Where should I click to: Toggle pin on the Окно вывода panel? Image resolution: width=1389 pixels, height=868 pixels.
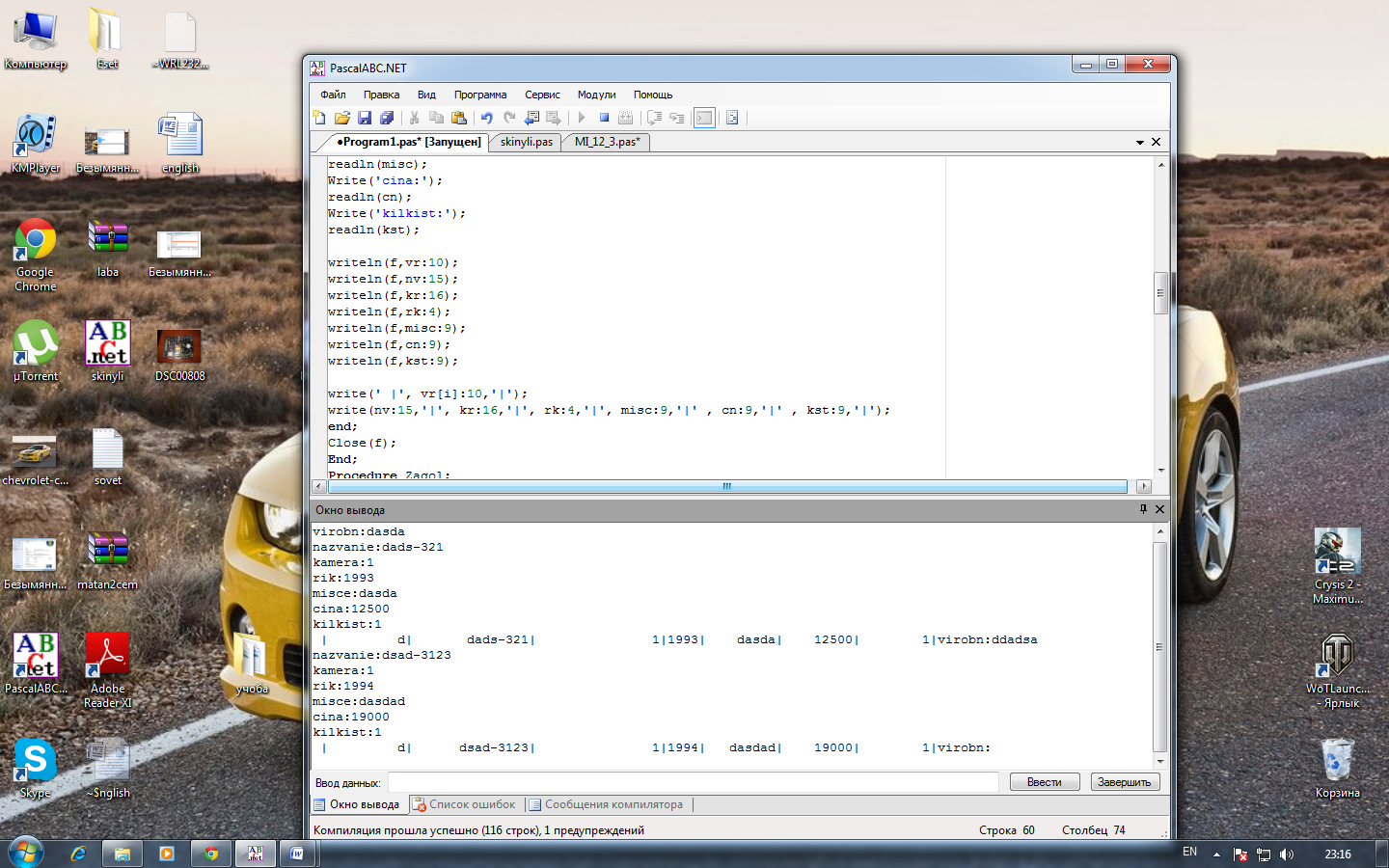click(x=1143, y=509)
